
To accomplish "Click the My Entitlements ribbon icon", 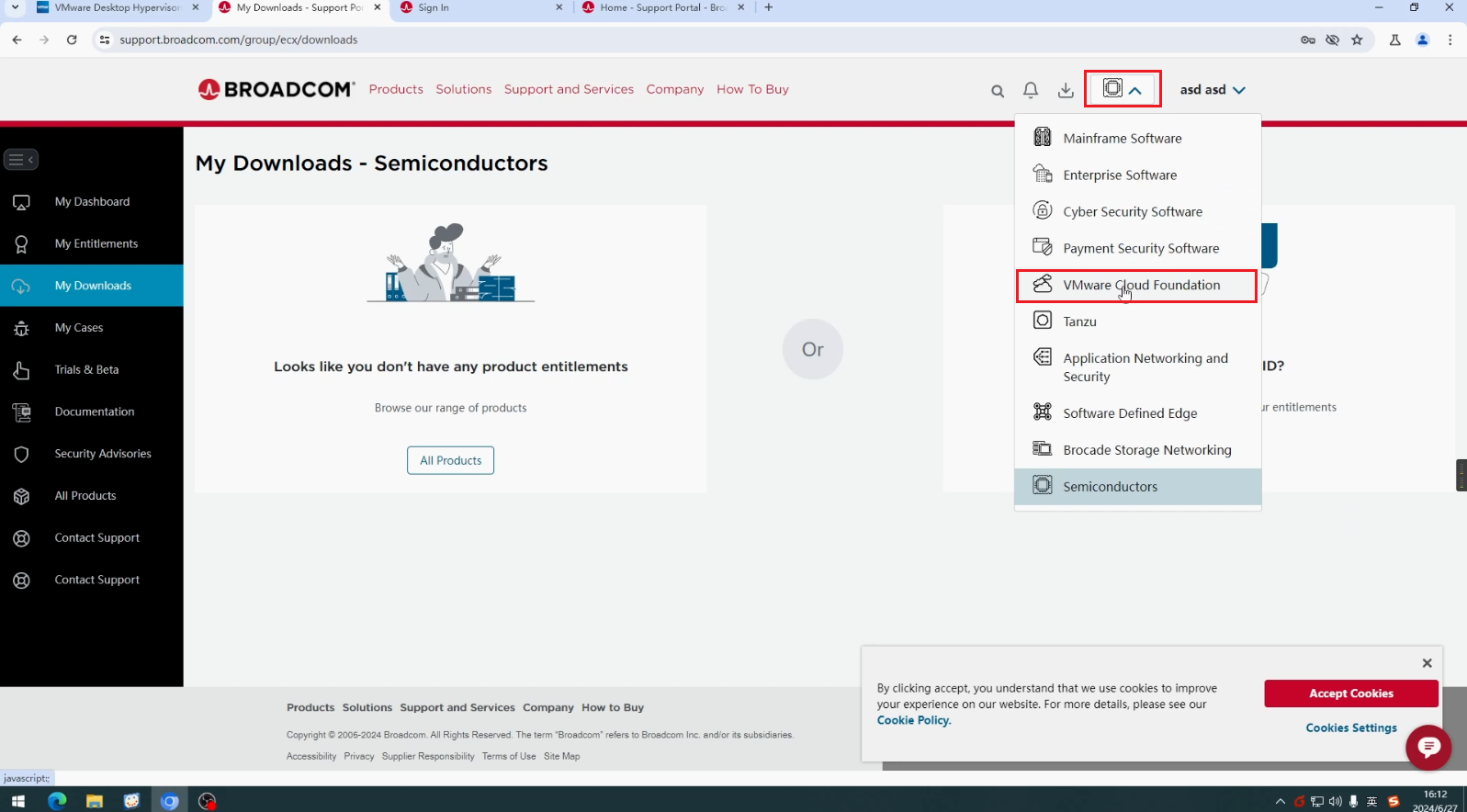I will click(21, 244).
